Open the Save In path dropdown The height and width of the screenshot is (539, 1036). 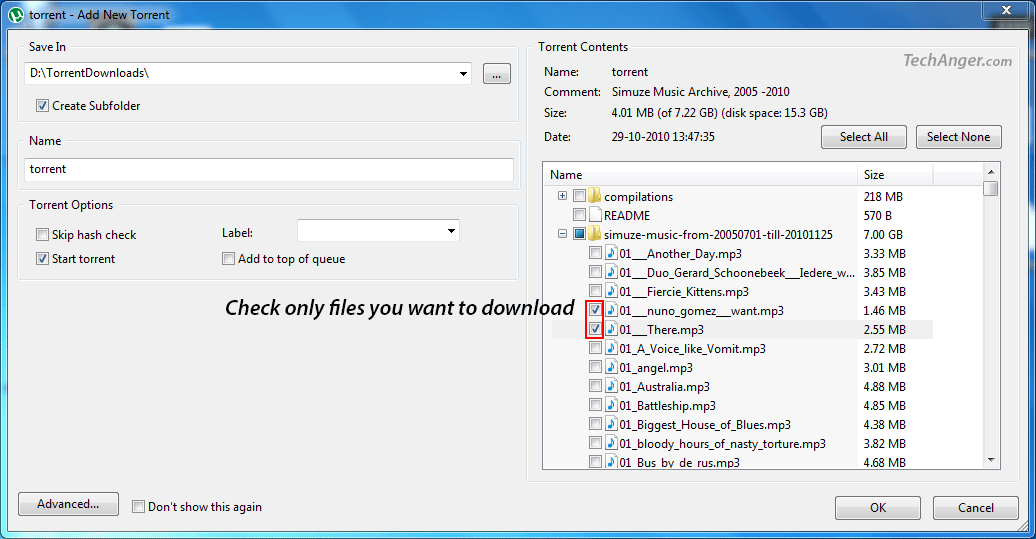pyautogui.click(x=463, y=74)
